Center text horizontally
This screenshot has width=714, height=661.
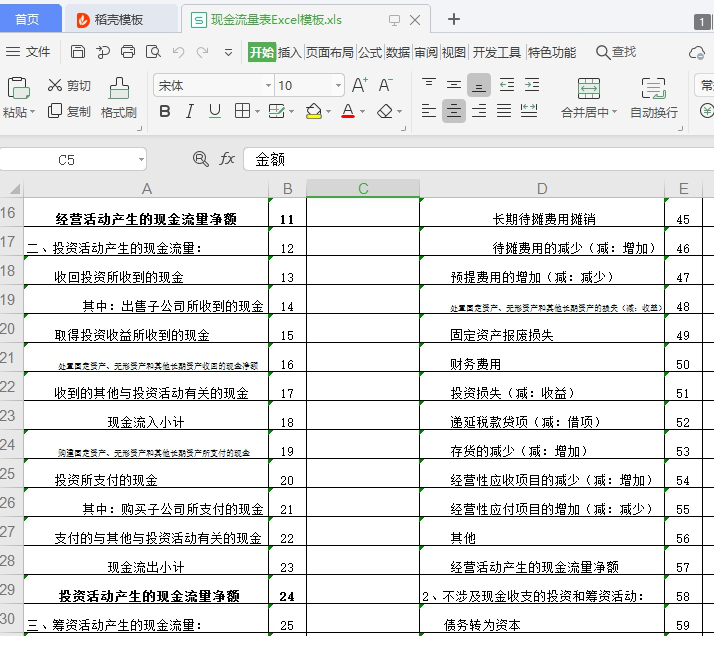(454, 111)
